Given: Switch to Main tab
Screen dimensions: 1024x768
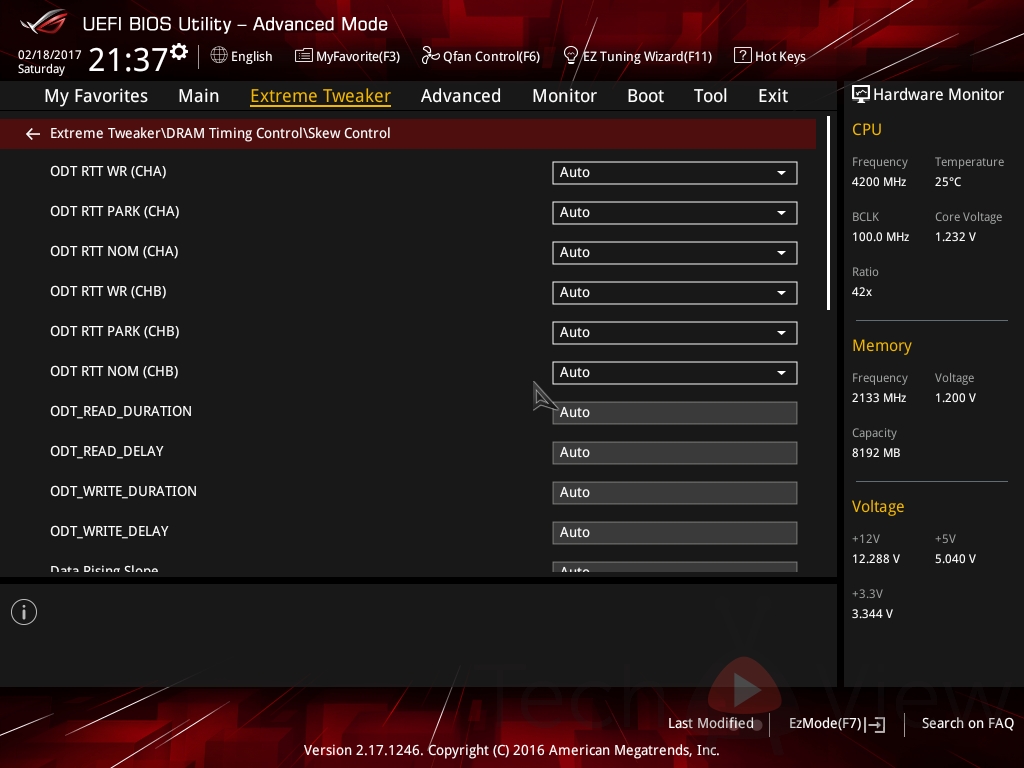Looking at the screenshot, I should (x=199, y=96).
